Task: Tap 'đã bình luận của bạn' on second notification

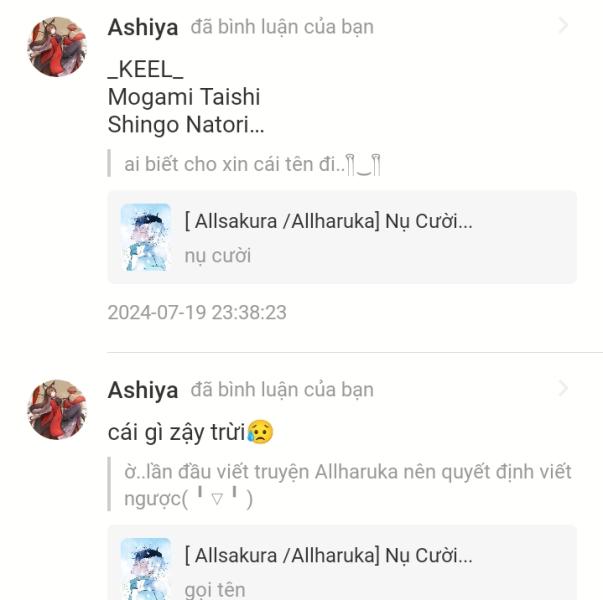Action: point(282,390)
